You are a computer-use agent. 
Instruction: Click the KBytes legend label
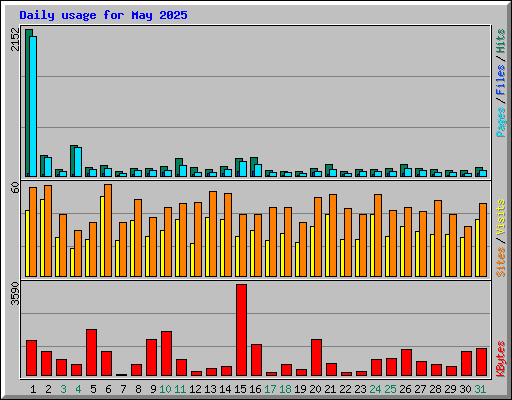tap(501, 359)
